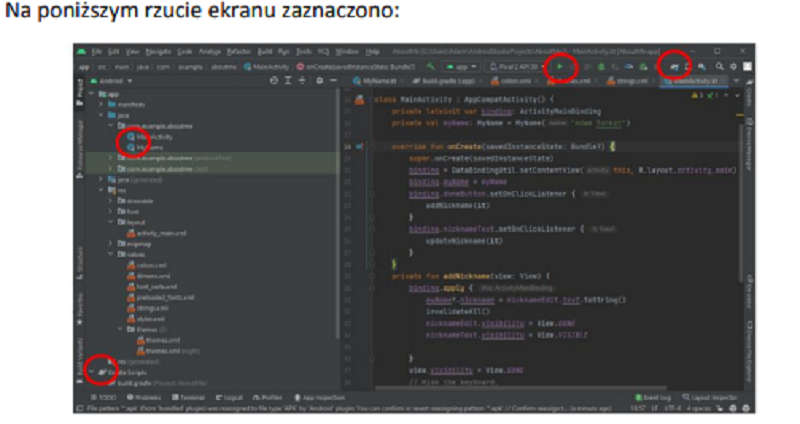Expand com.example.aboutme (androidTest) package

110,158
